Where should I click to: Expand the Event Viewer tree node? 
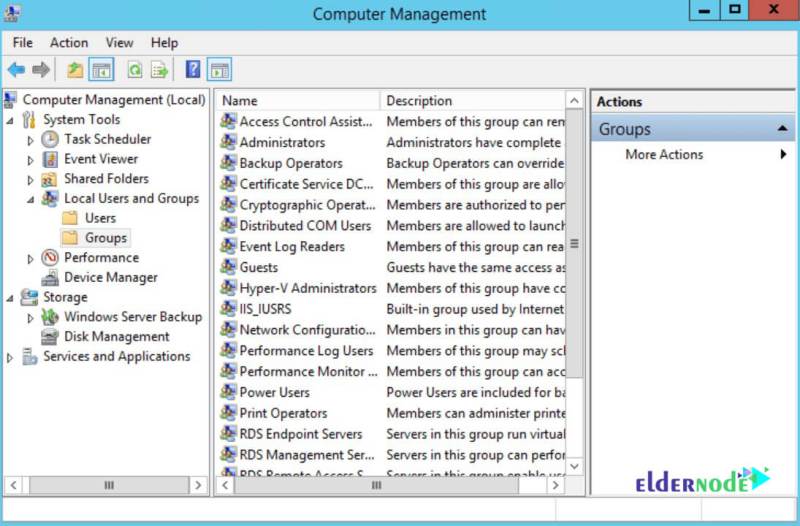30,160
